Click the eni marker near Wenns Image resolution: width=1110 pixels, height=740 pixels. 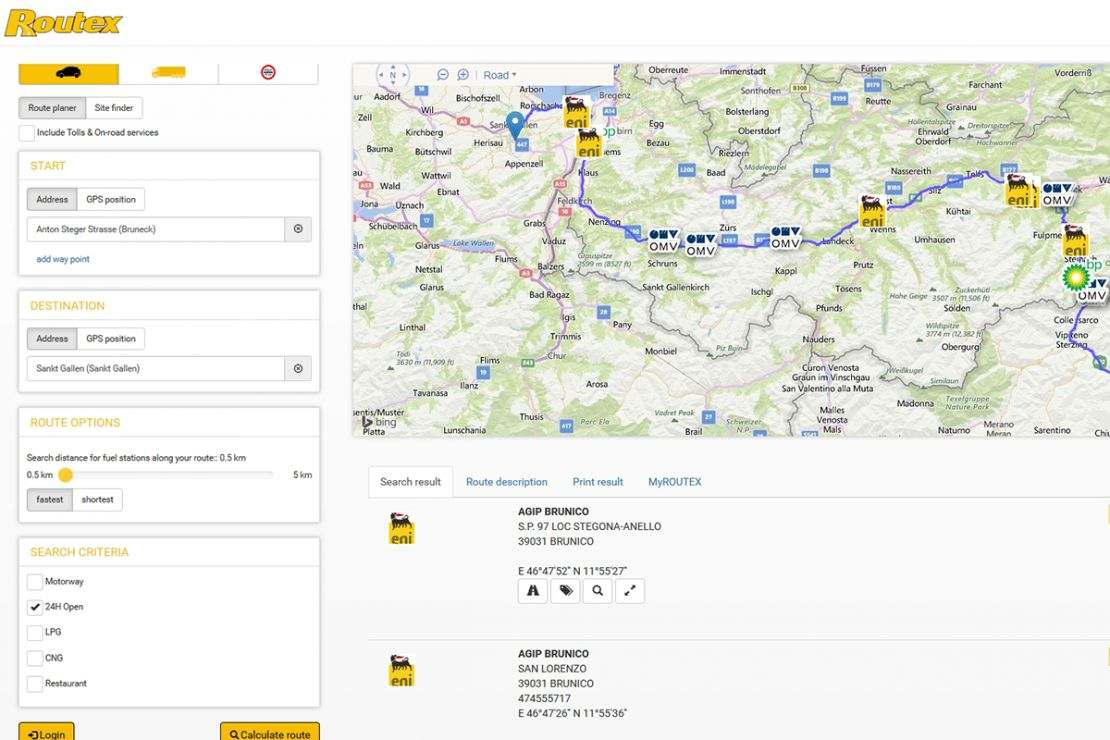872,212
